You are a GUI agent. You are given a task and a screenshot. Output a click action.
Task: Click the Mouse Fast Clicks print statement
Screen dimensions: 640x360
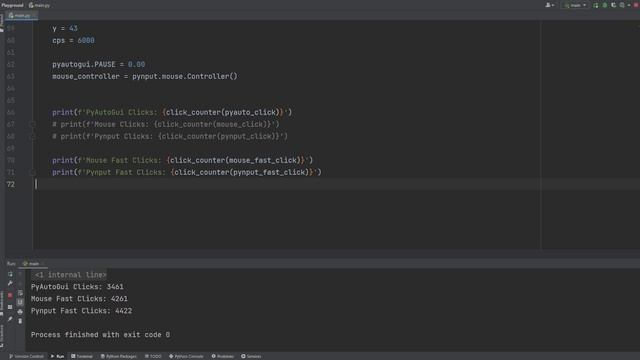pos(182,160)
